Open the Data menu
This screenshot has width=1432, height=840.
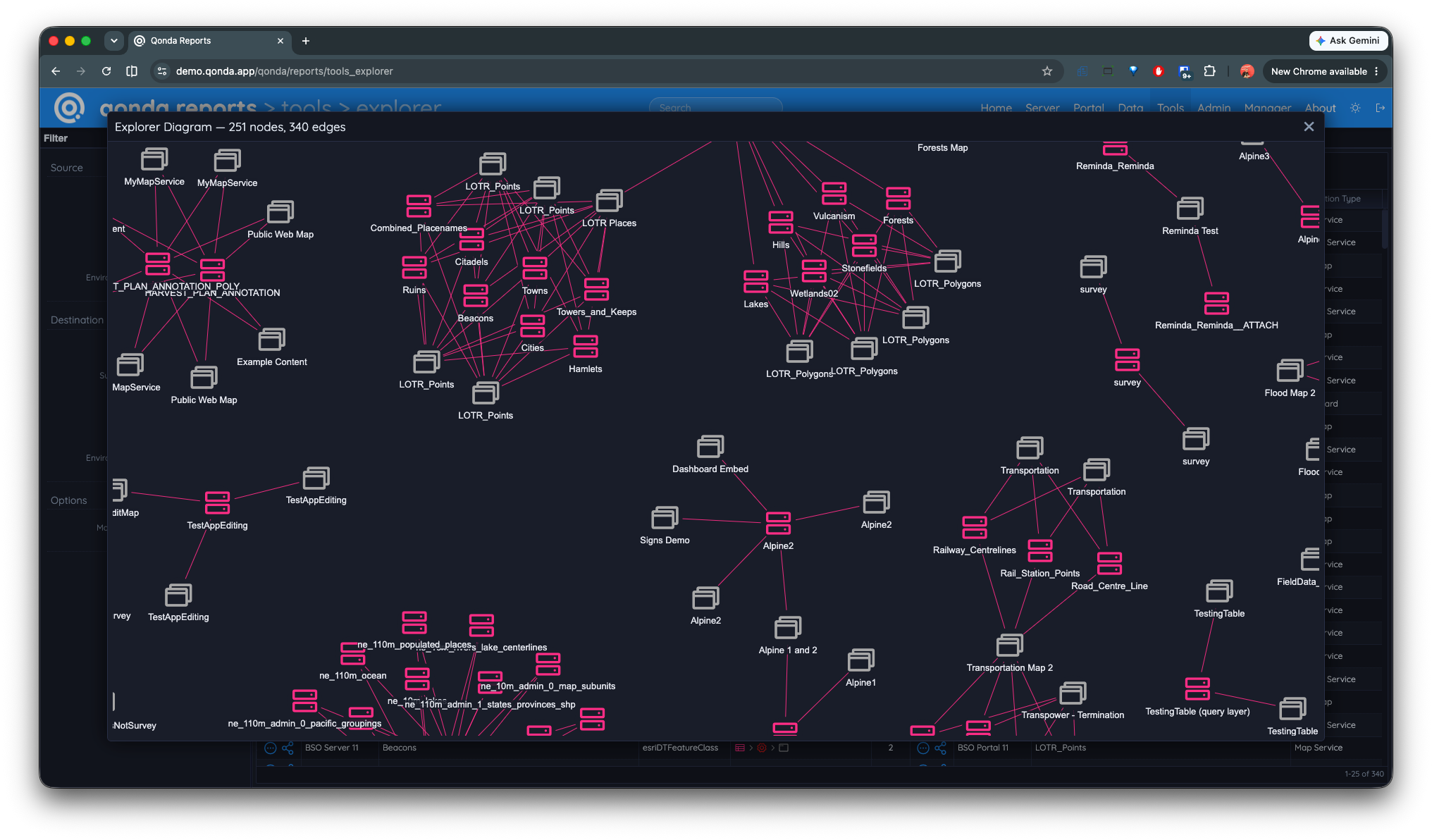[1130, 108]
